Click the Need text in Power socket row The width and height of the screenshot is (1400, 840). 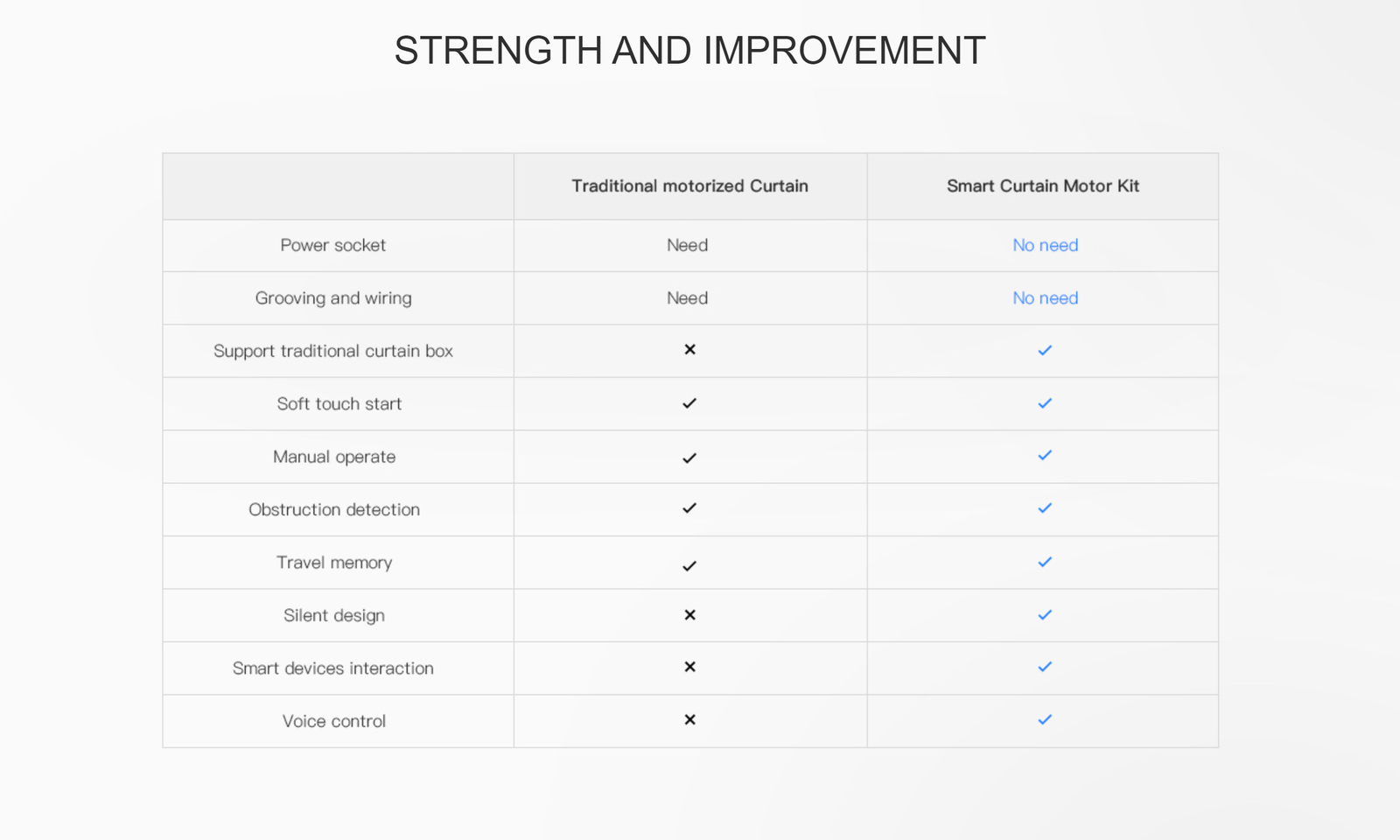tap(687, 246)
